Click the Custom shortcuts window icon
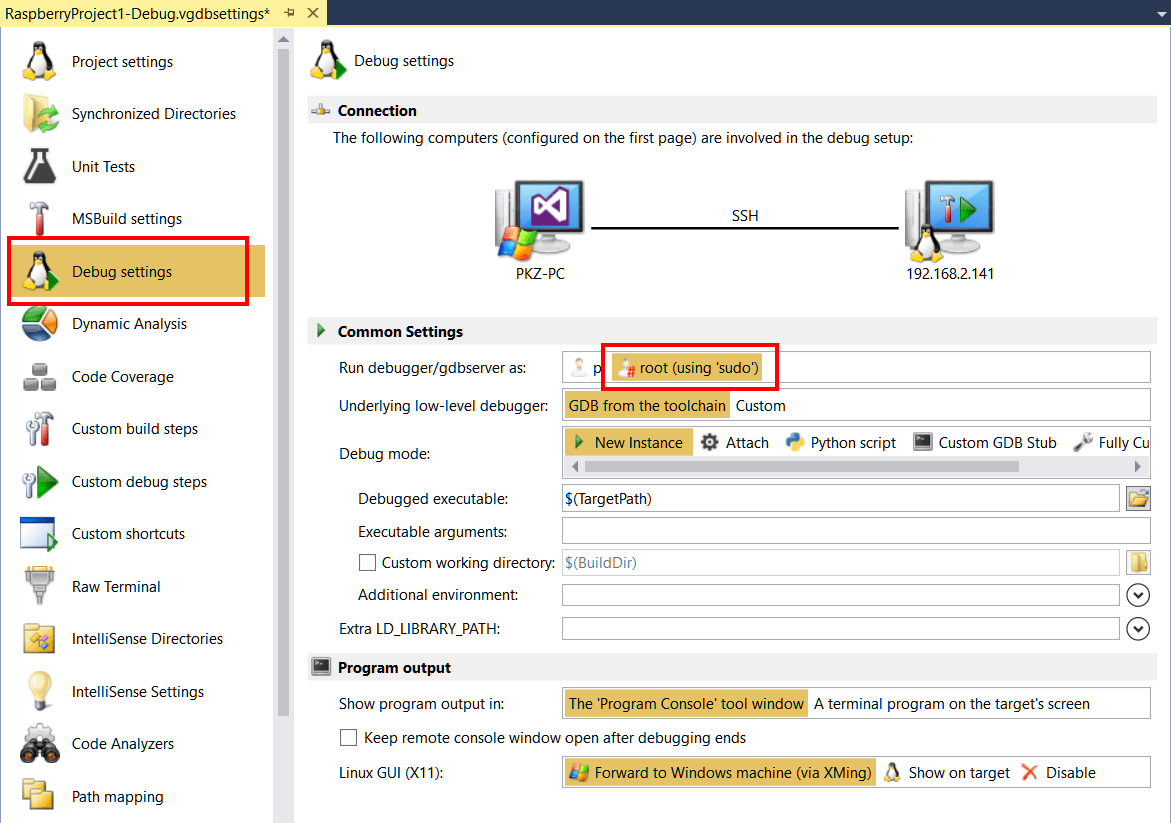Image resolution: width=1171 pixels, height=823 pixels. tap(39, 534)
